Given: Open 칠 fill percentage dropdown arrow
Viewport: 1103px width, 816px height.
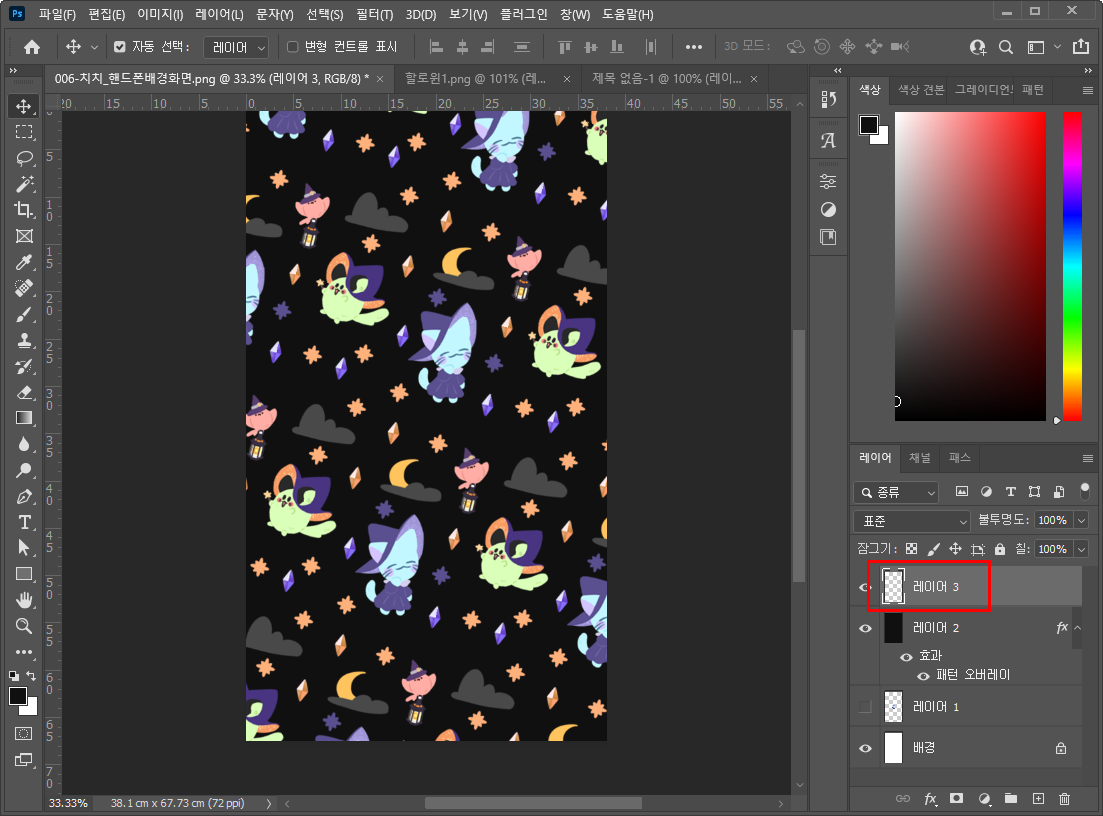Looking at the screenshot, I should pos(1082,549).
